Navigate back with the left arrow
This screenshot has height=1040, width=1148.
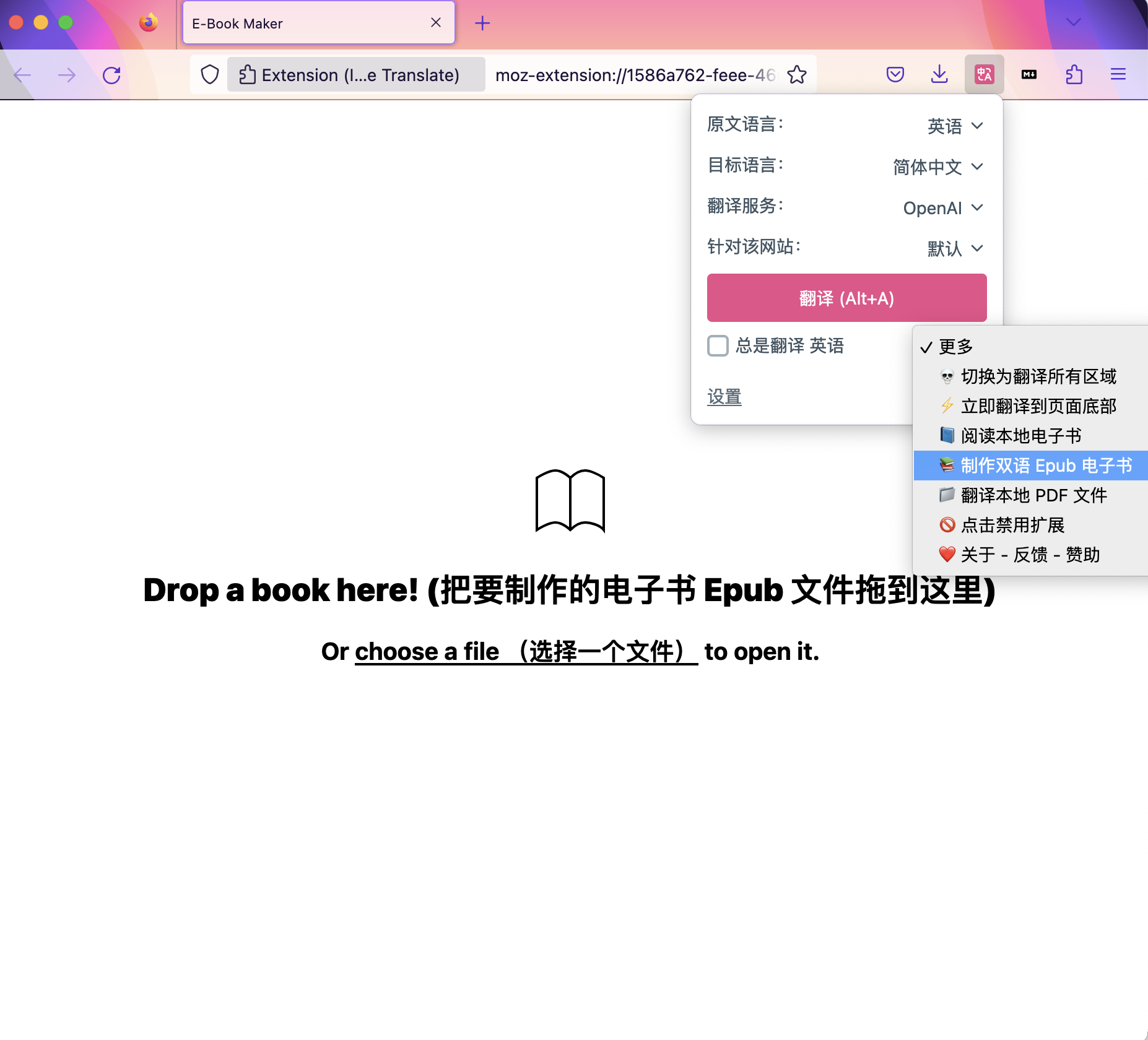tap(22, 75)
